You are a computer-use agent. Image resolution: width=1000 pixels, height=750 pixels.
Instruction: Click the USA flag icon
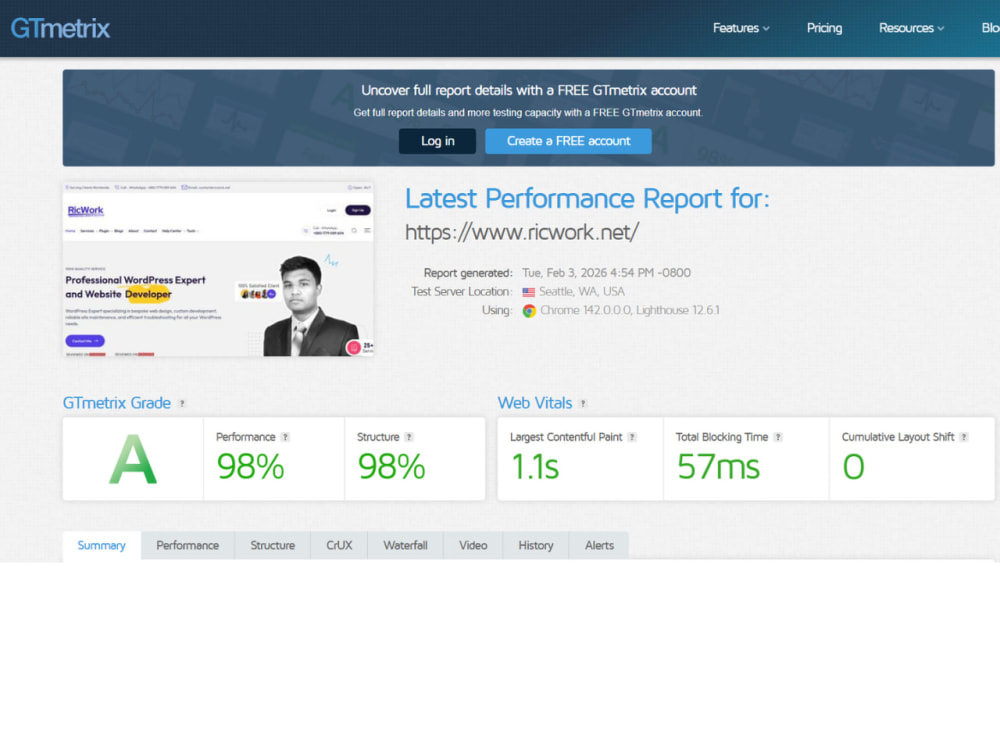(x=529, y=292)
